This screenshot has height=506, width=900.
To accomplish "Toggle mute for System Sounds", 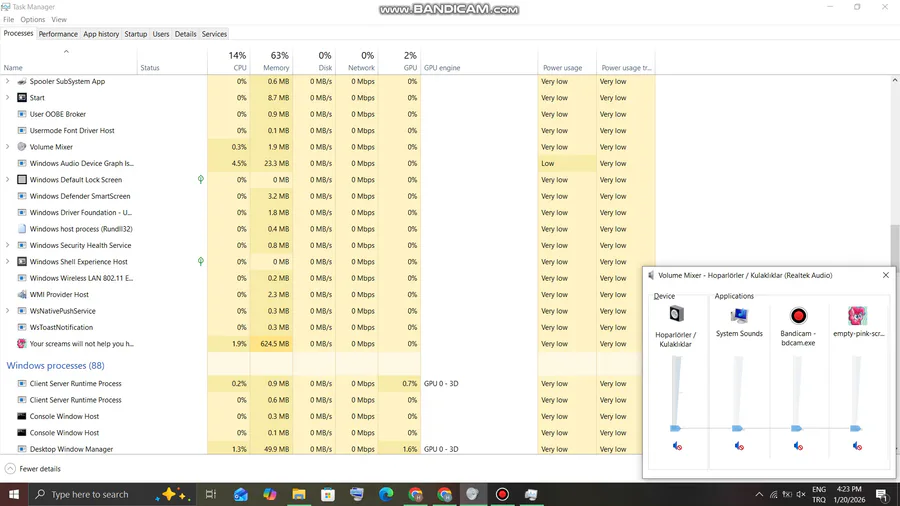I will pyautogui.click(x=739, y=446).
